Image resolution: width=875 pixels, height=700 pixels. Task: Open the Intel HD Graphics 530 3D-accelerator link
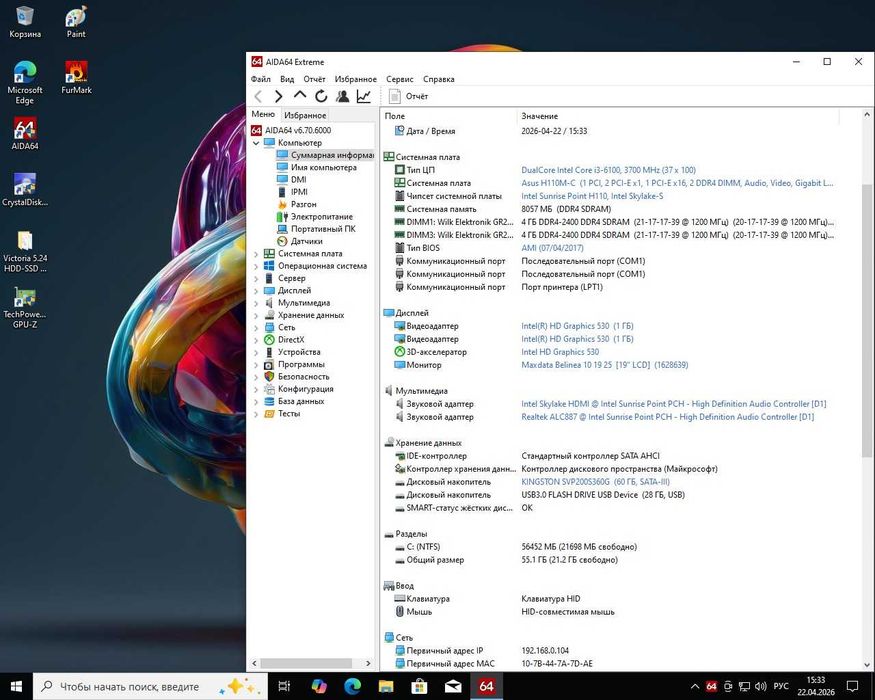tap(560, 352)
